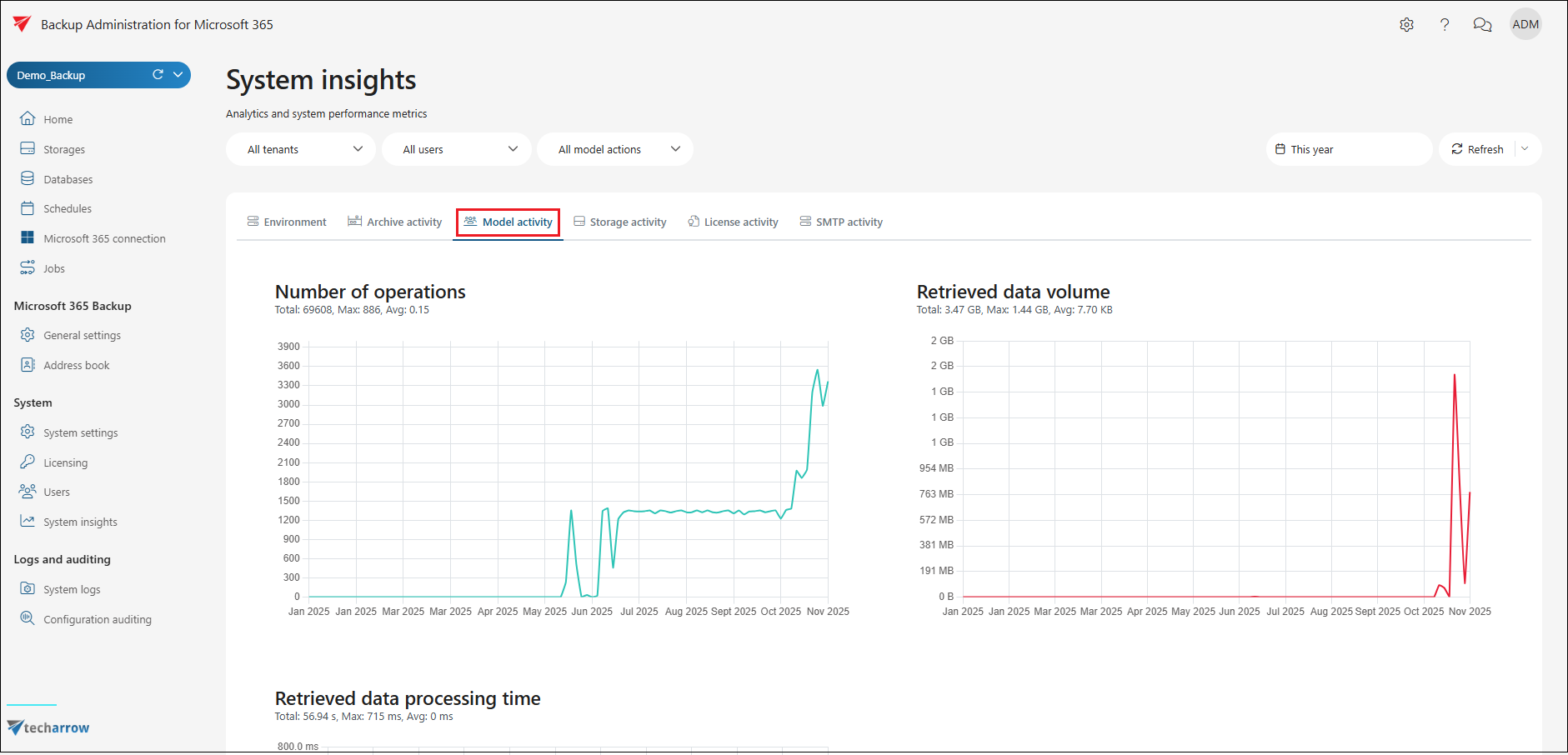Click the Demo_Backup reload icon

[x=158, y=75]
